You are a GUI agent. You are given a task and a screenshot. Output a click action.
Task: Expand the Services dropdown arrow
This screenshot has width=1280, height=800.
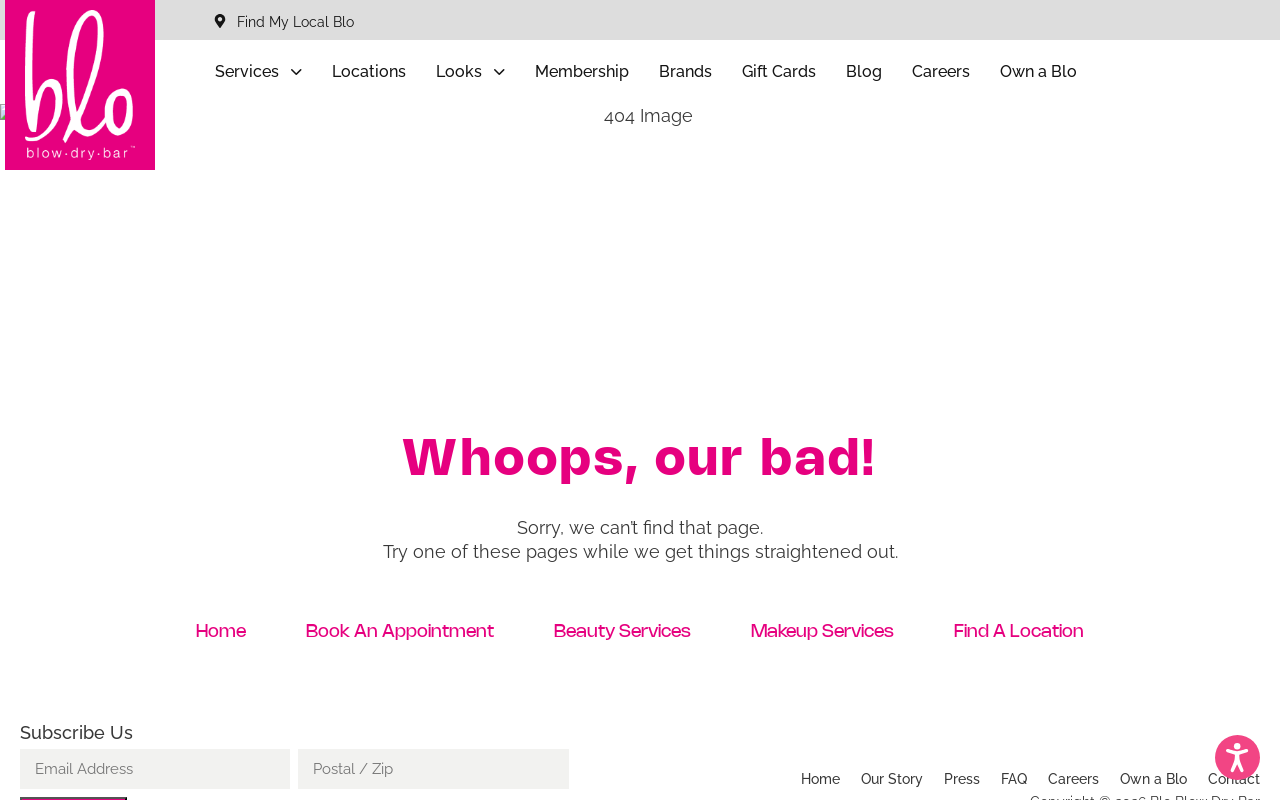(x=296, y=72)
